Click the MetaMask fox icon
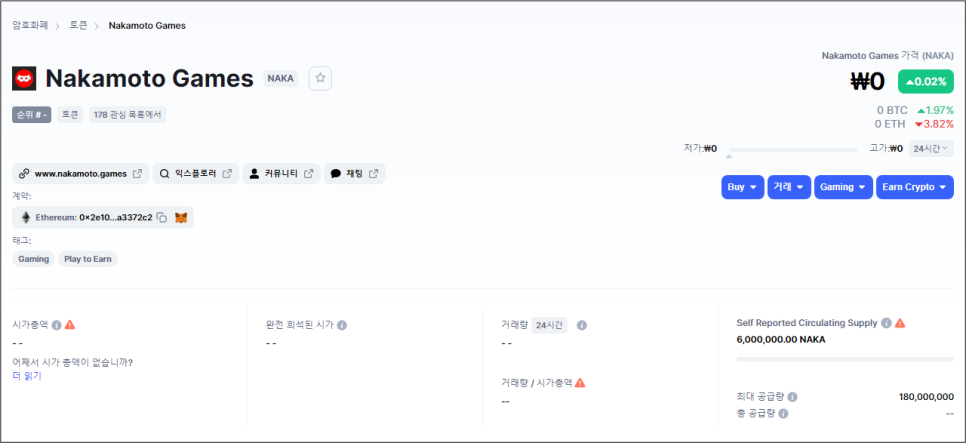 pyautogui.click(x=181, y=217)
